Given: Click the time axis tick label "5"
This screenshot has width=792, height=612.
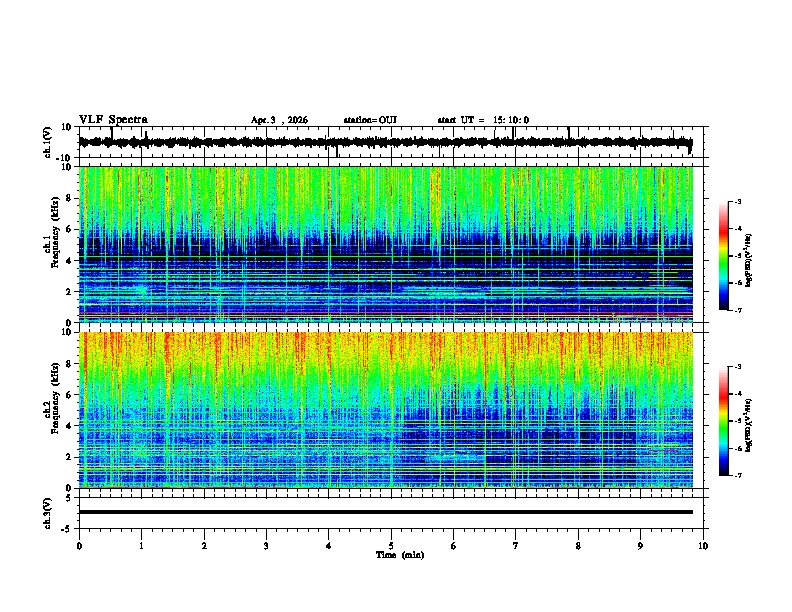Looking at the screenshot, I should point(391,546).
